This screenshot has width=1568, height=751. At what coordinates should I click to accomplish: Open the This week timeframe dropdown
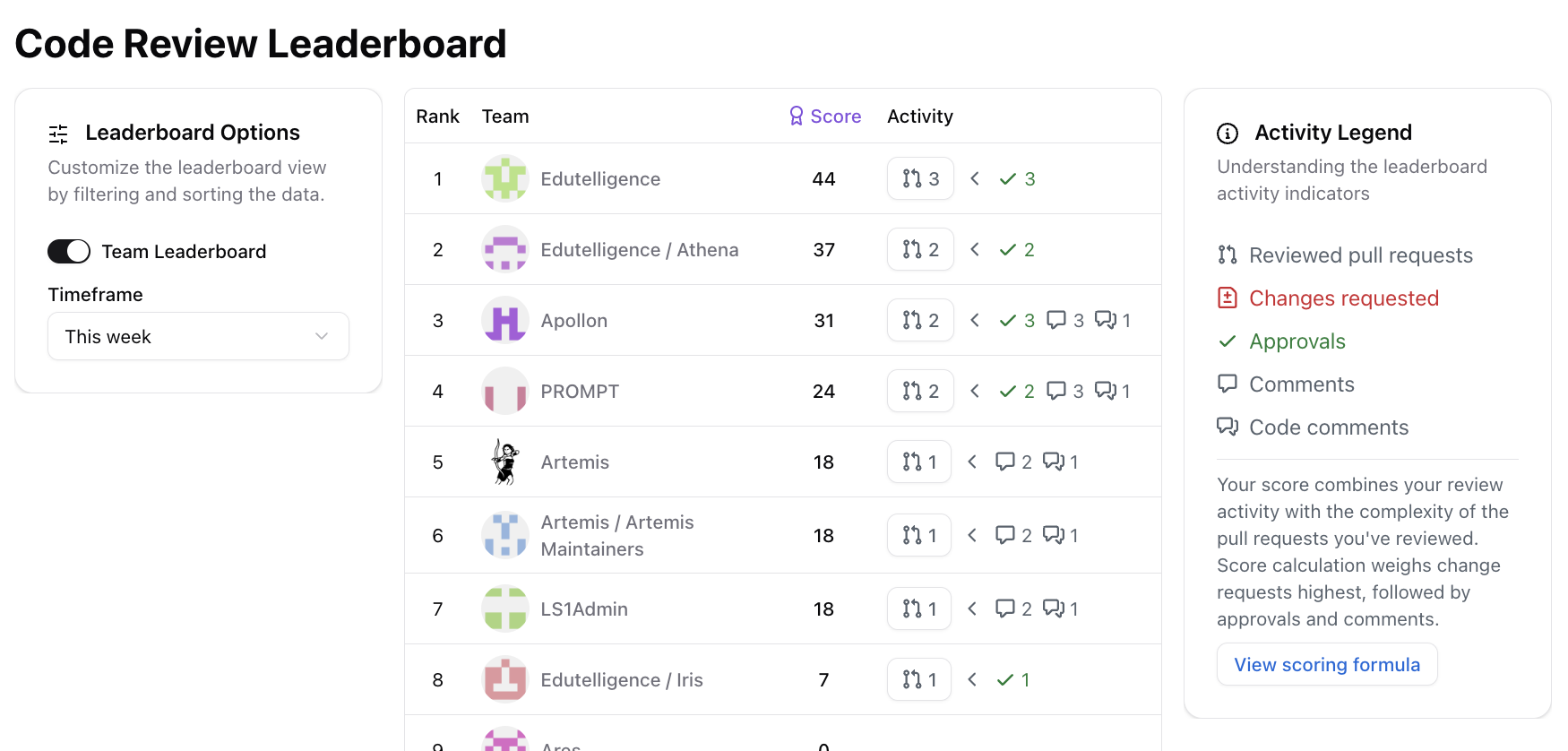[198, 336]
